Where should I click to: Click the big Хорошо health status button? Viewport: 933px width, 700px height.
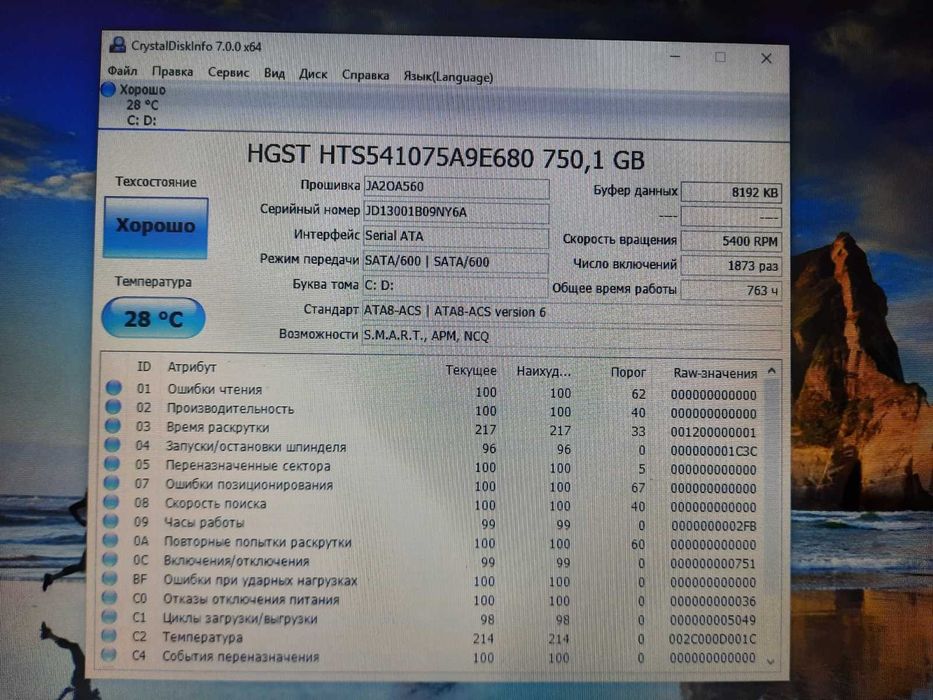coord(155,227)
